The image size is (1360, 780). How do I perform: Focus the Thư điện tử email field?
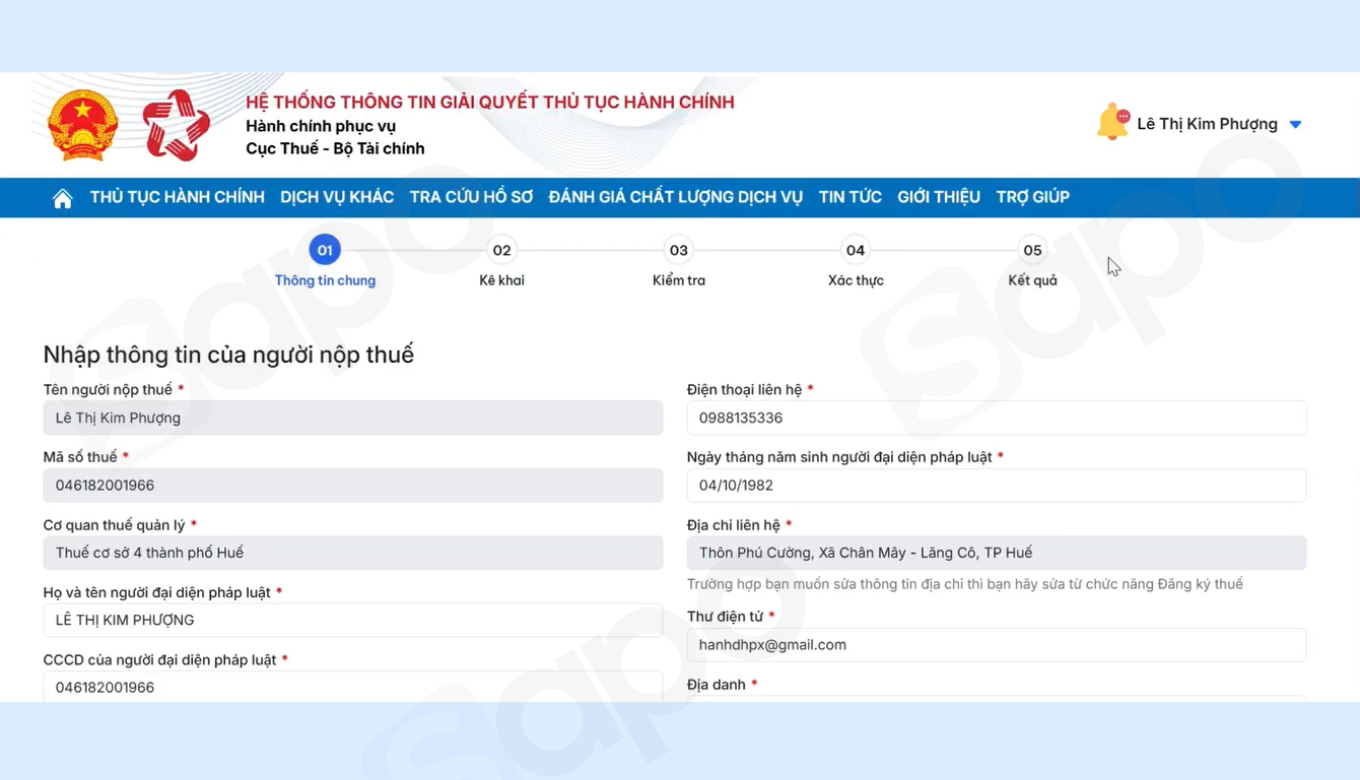(x=996, y=645)
